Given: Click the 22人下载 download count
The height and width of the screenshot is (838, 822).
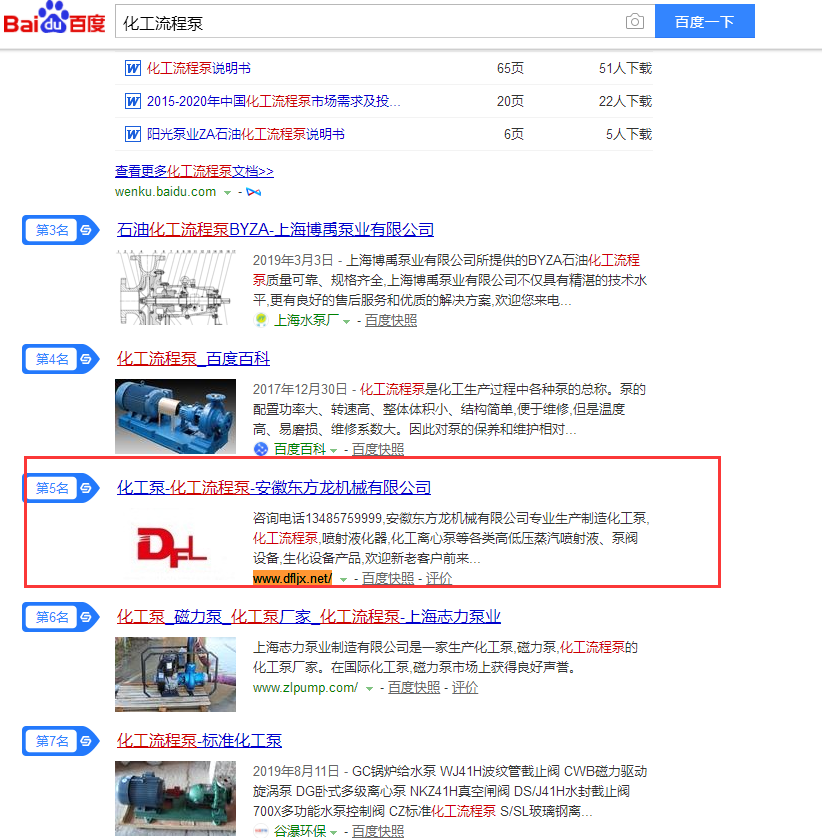Looking at the screenshot, I should point(625,101).
